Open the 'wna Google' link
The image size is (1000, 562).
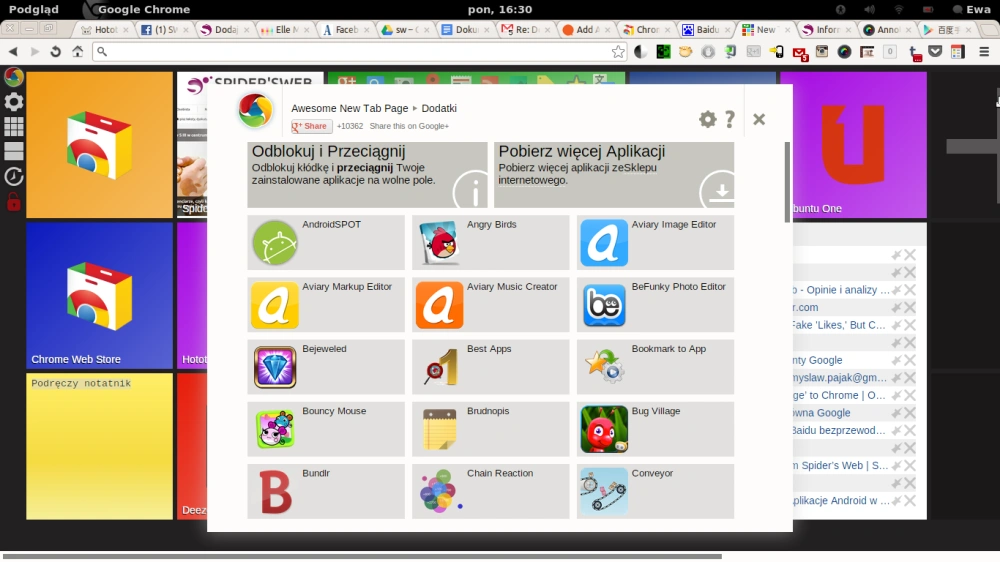point(821,413)
